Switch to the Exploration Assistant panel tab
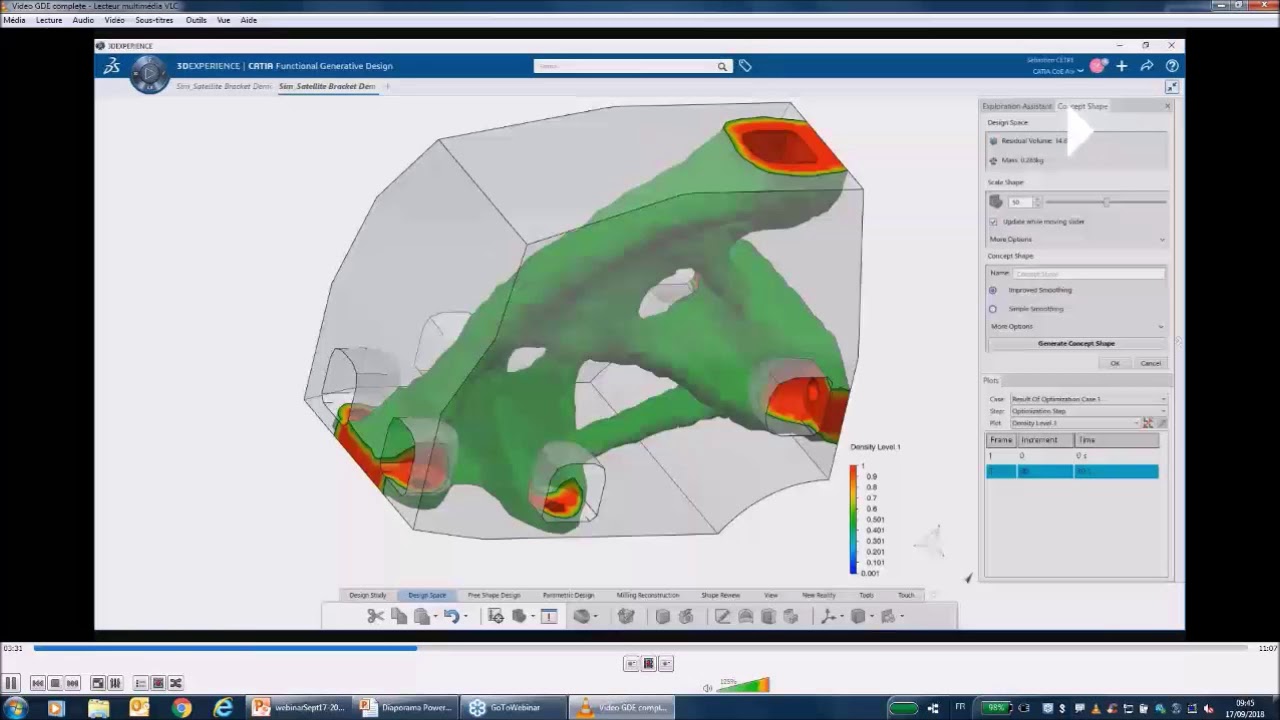 [x=1017, y=106]
